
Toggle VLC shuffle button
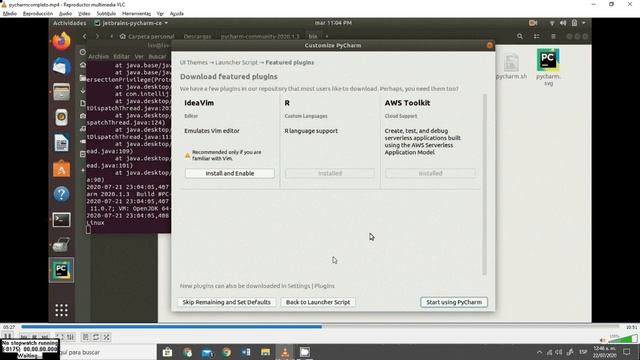point(107,337)
